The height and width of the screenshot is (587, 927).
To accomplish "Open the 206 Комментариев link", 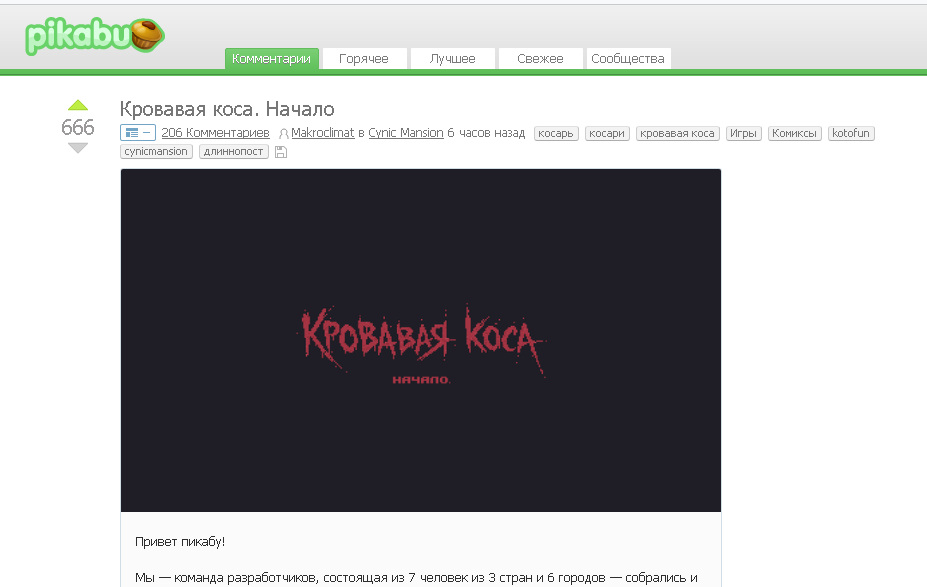I will tap(215, 133).
